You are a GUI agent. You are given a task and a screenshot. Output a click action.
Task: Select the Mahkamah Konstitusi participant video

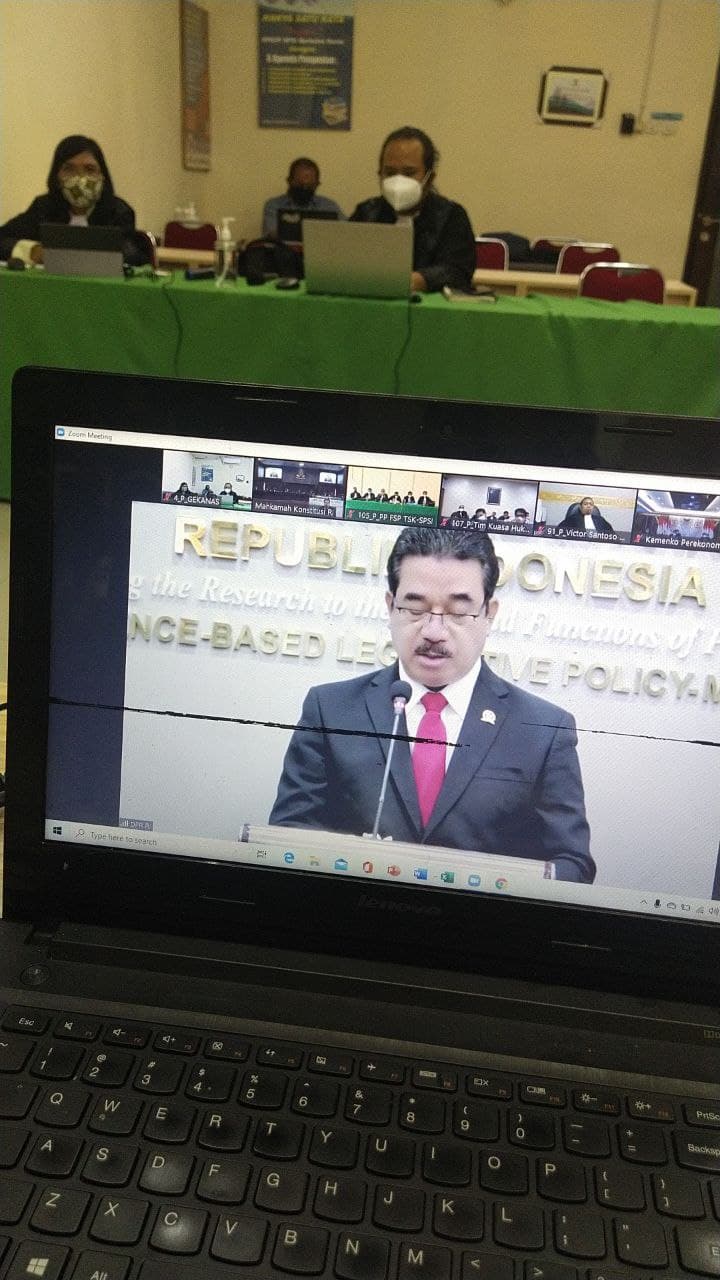[x=299, y=487]
